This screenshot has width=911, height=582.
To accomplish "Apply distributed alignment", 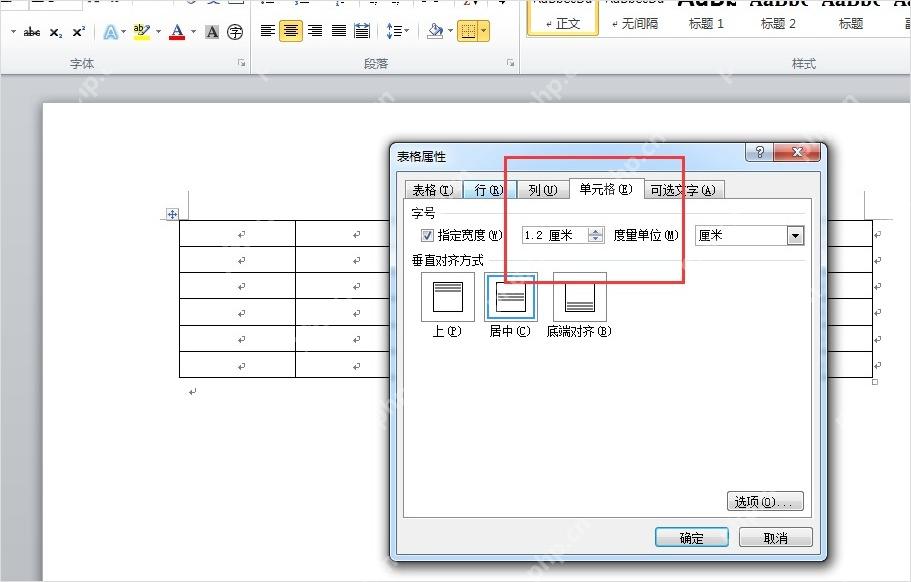I will click(x=362, y=31).
